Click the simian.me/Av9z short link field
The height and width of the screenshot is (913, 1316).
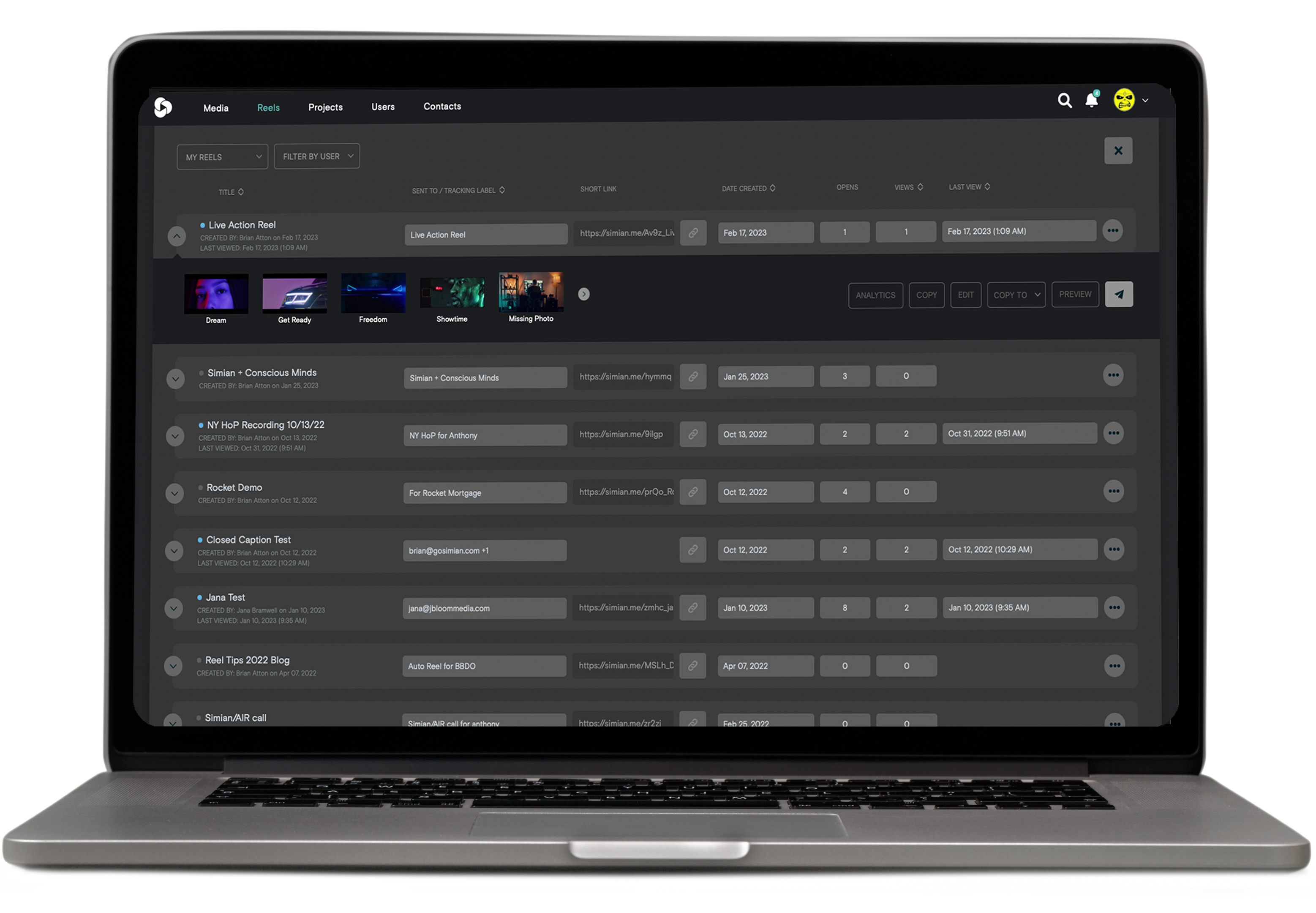(624, 233)
